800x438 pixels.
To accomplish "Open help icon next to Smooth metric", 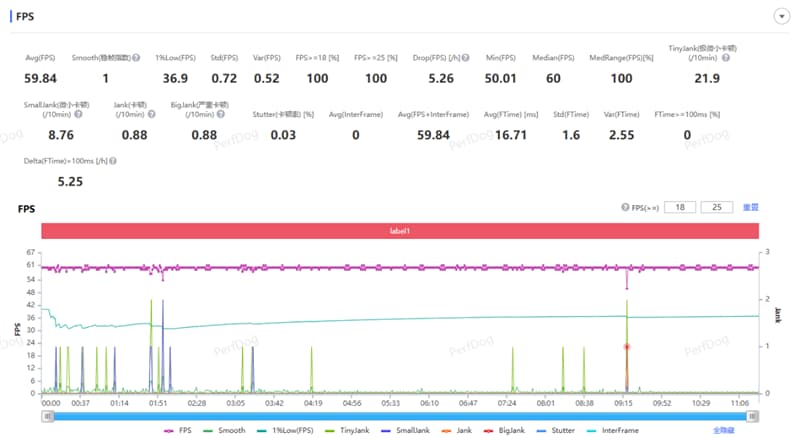I will coord(136,58).
